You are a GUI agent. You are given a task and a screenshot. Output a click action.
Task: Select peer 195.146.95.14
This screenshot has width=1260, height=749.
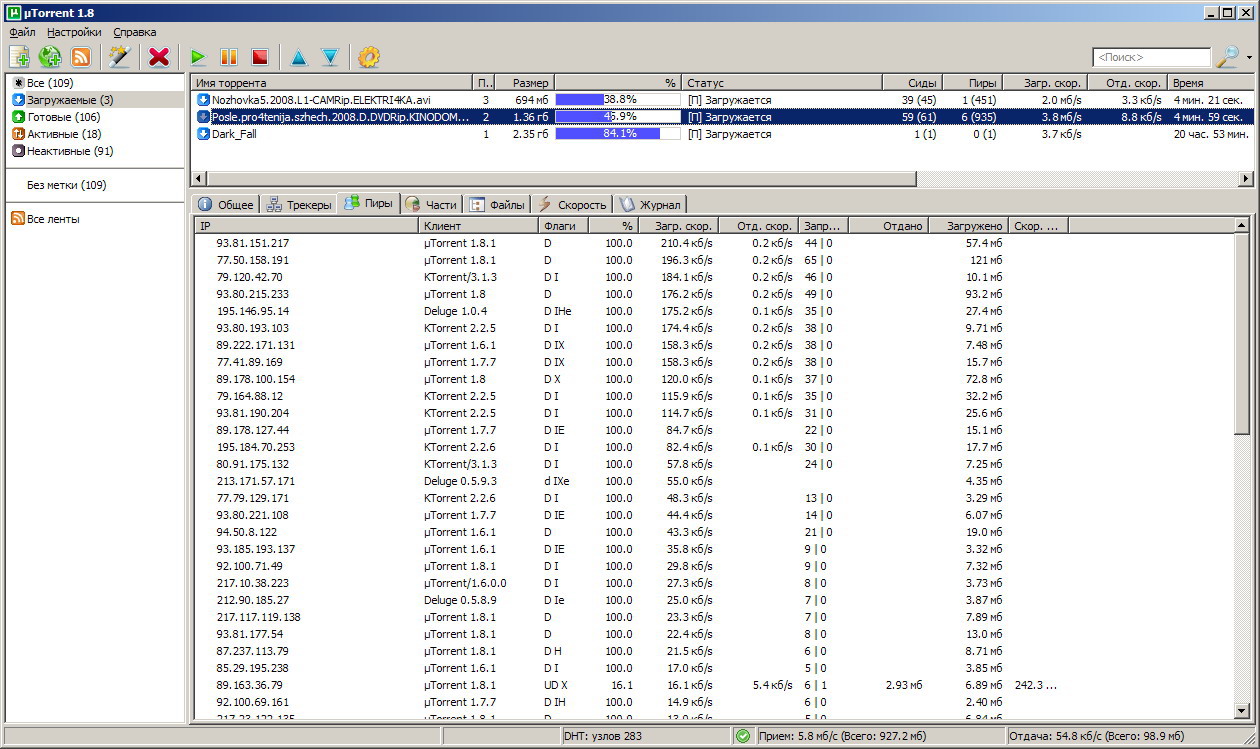coord(715,311)
